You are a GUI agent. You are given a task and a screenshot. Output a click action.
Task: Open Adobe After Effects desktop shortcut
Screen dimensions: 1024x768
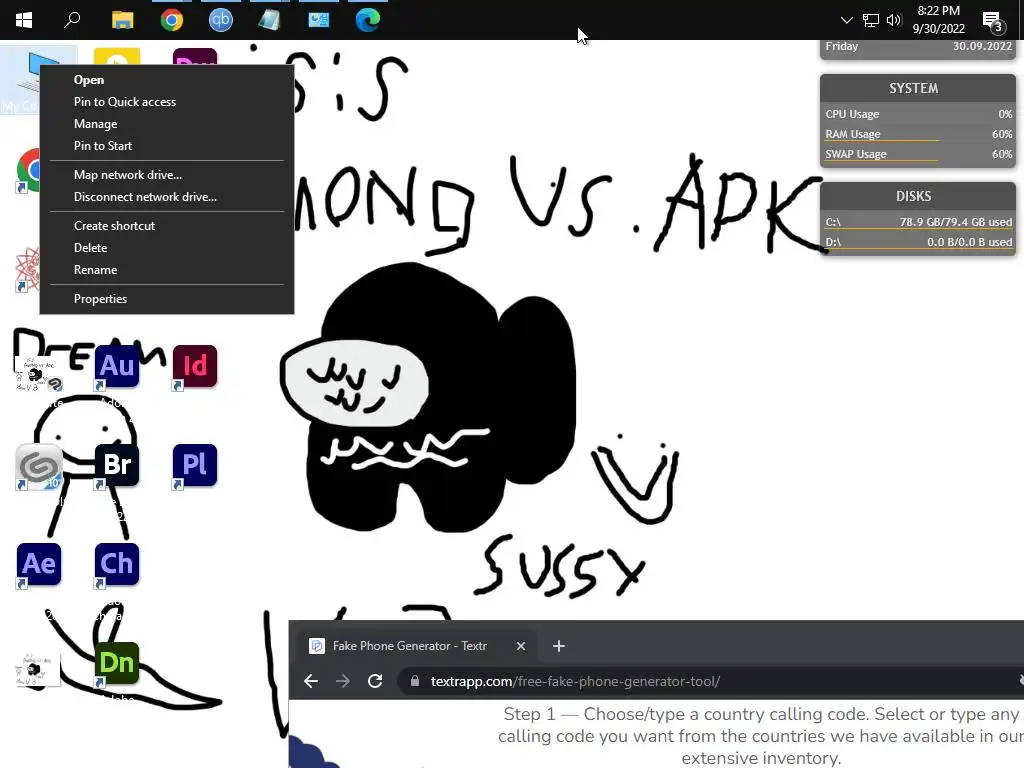tap(39, 564)
